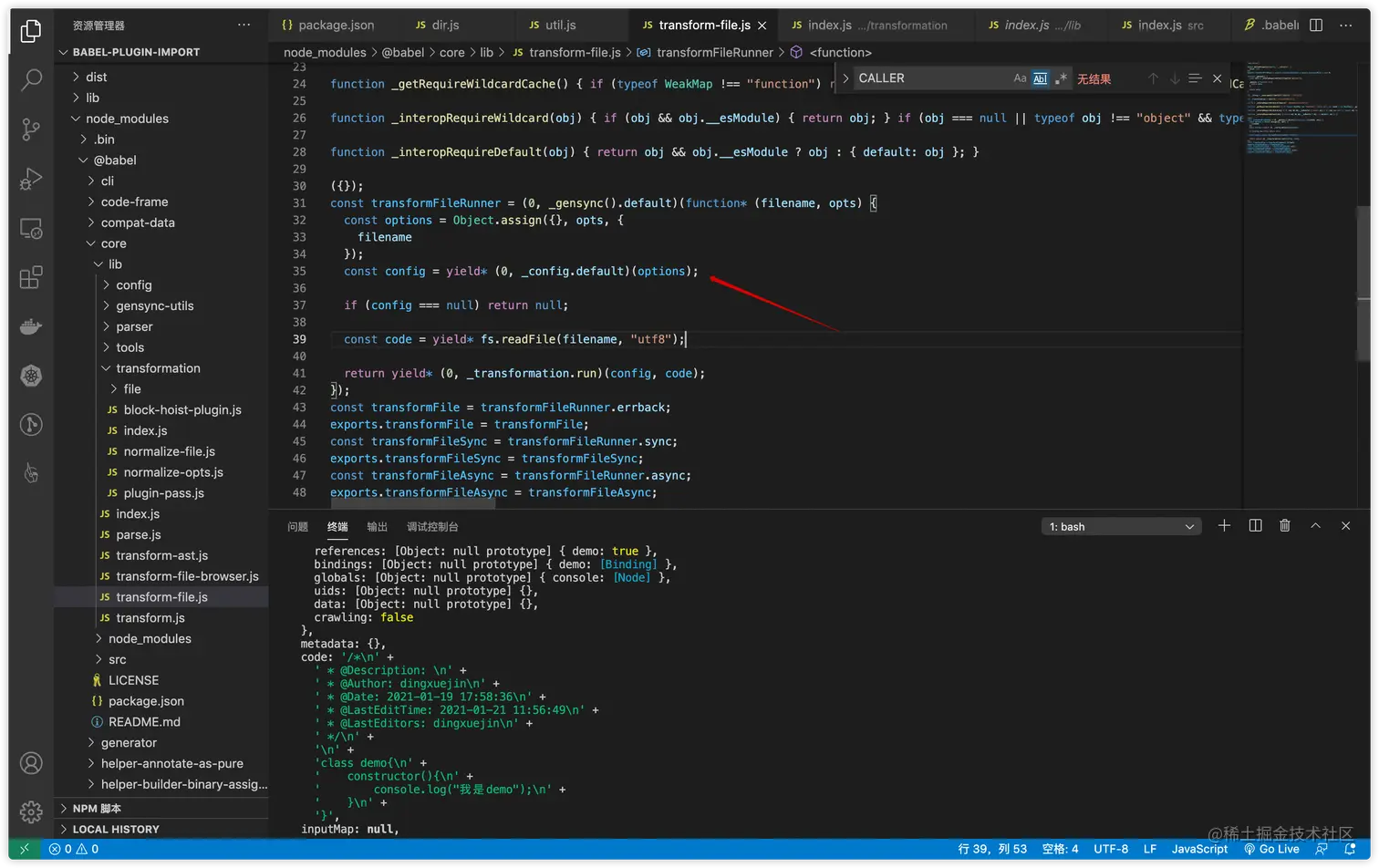Split the editor to the right
This screenshot has width=1379, height=868.
point(1316,25)
